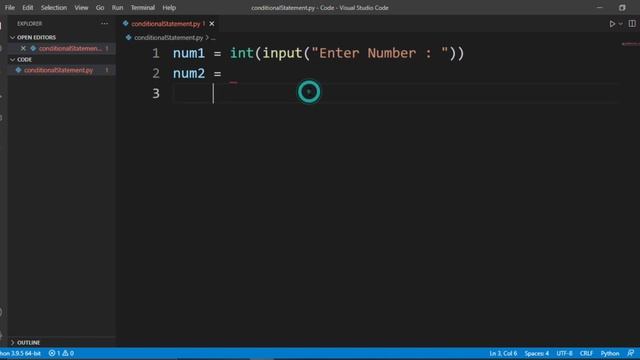Open the View menu
The image size is (640, 360).
pos(81,8)
